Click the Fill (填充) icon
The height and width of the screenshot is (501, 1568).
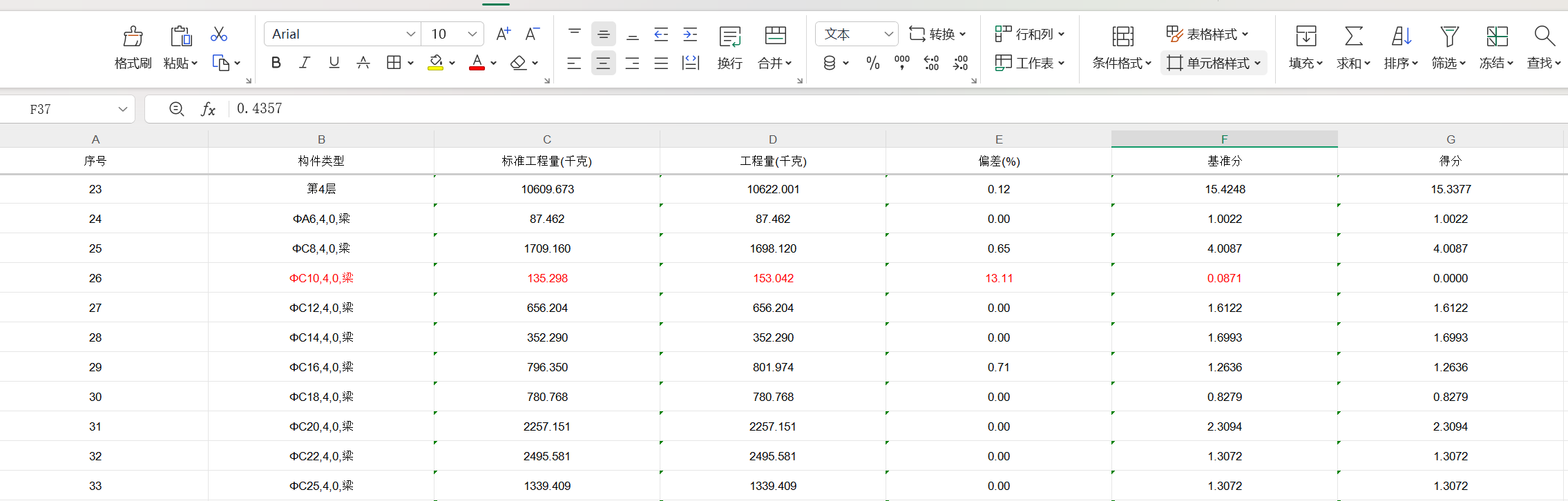[x=1306, y=36]
